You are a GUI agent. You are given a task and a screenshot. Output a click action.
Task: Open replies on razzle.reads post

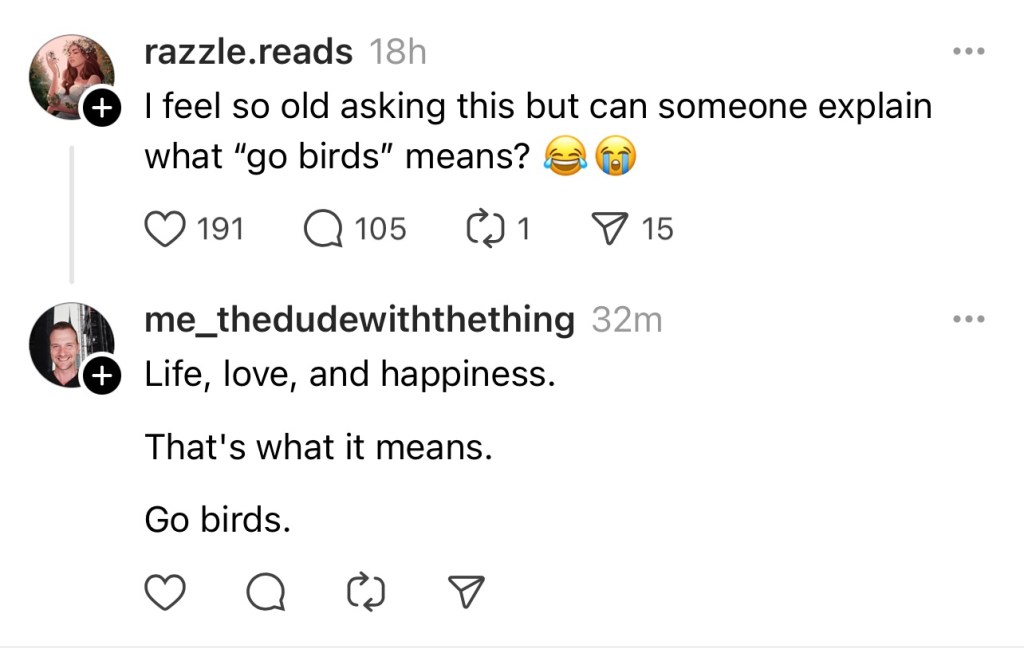[x=322, y=230]
